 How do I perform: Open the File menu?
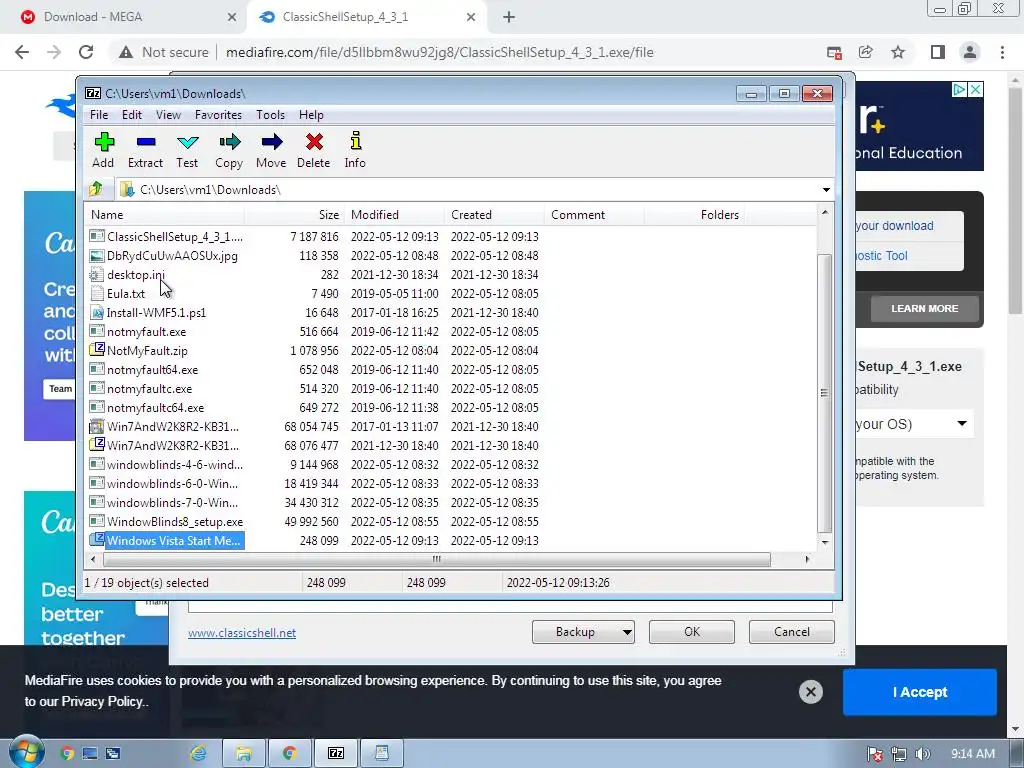pyautogui.click(x=99, y=115)
